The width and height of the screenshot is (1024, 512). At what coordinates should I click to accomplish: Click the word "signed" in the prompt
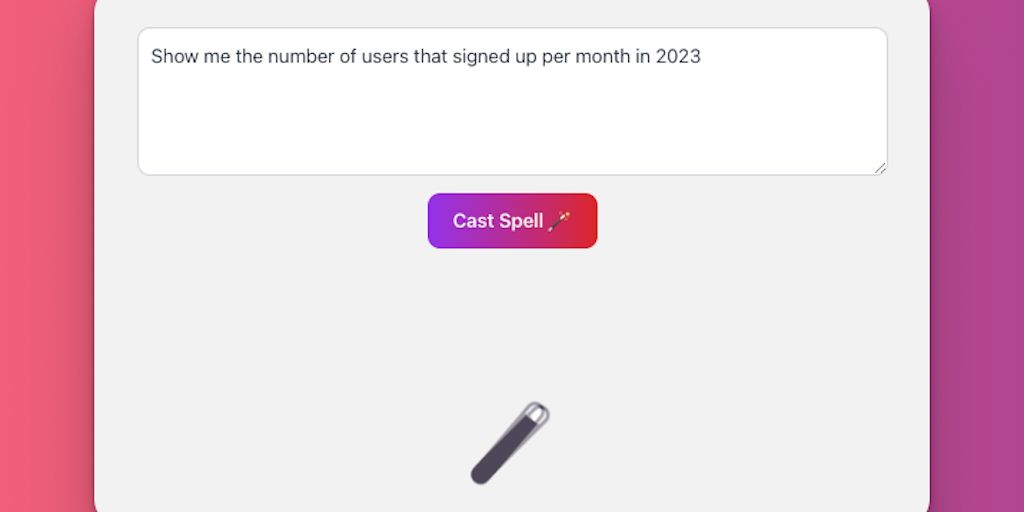click(x=481, y=57)
